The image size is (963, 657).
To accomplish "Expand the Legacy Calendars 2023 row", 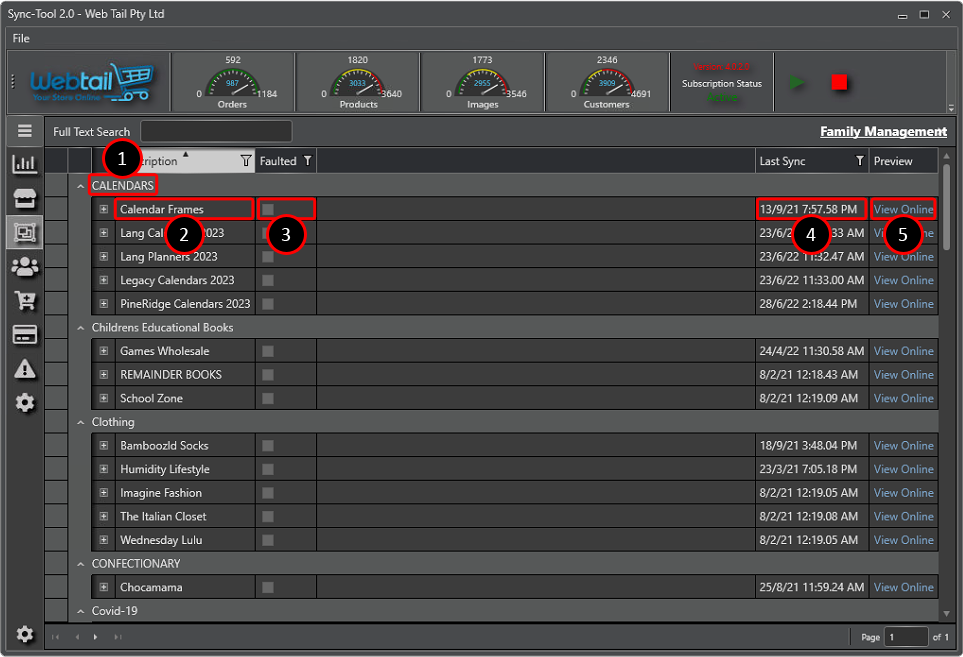I will click(x=103, y=280).
